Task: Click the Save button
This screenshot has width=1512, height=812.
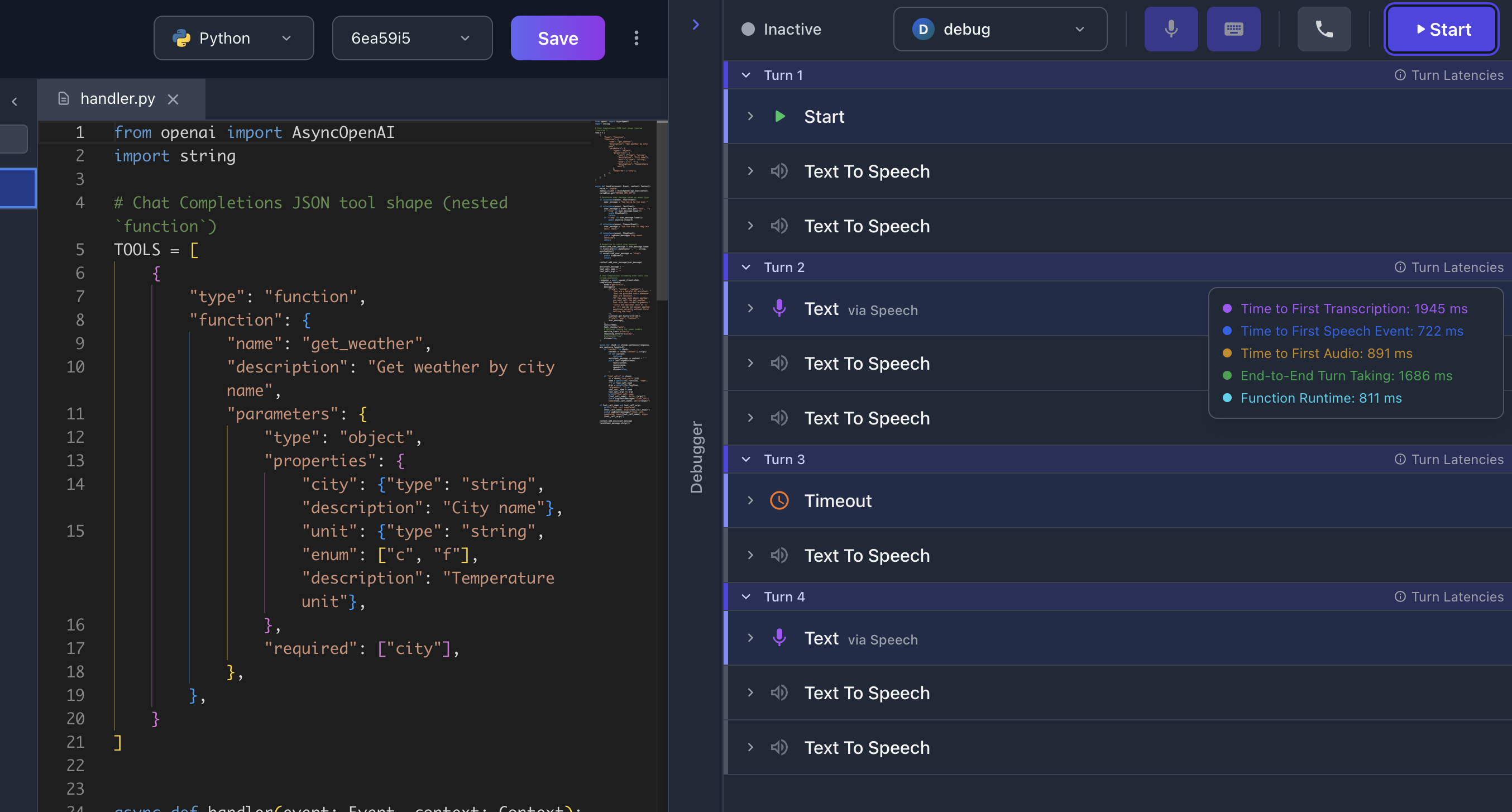Action: pyautogui.click(x=557, y=37)
